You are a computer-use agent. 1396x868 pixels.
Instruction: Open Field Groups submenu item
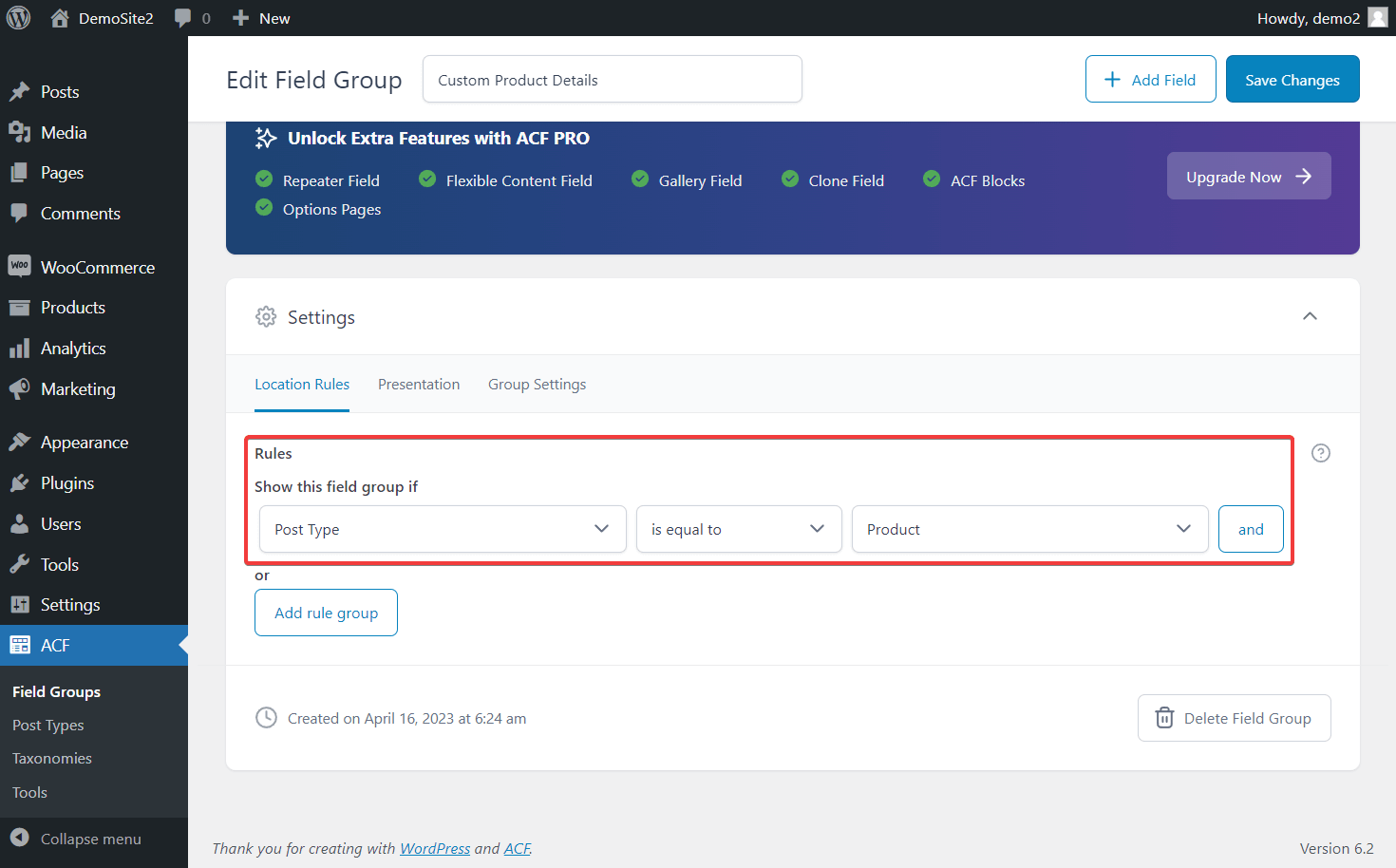point(57,692)
